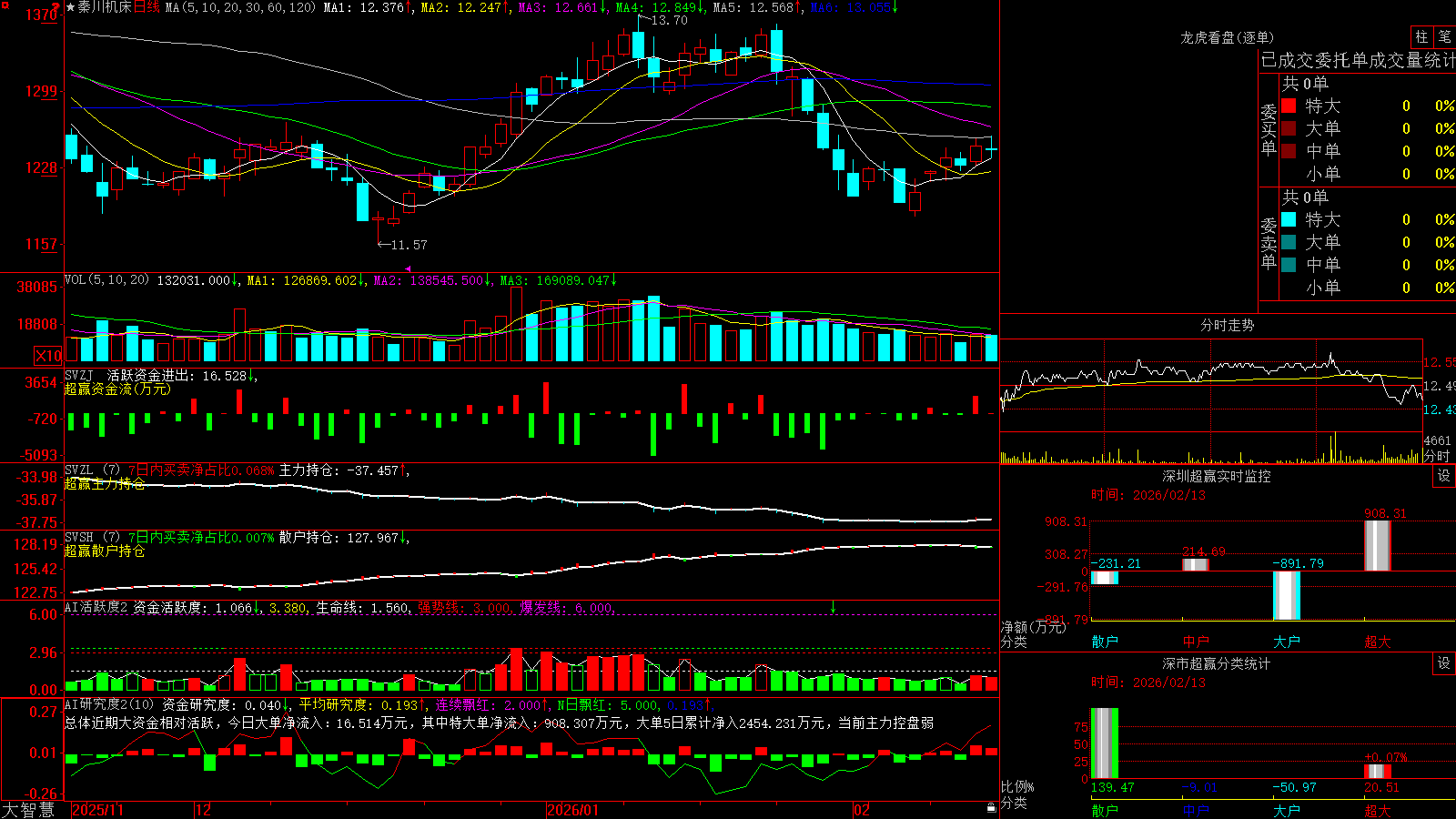The height and width of the screenshot is (819, 1456).
Task: Click the 超赢散户持仓 label
Action: pyautogui.click(x=105, y=551)
